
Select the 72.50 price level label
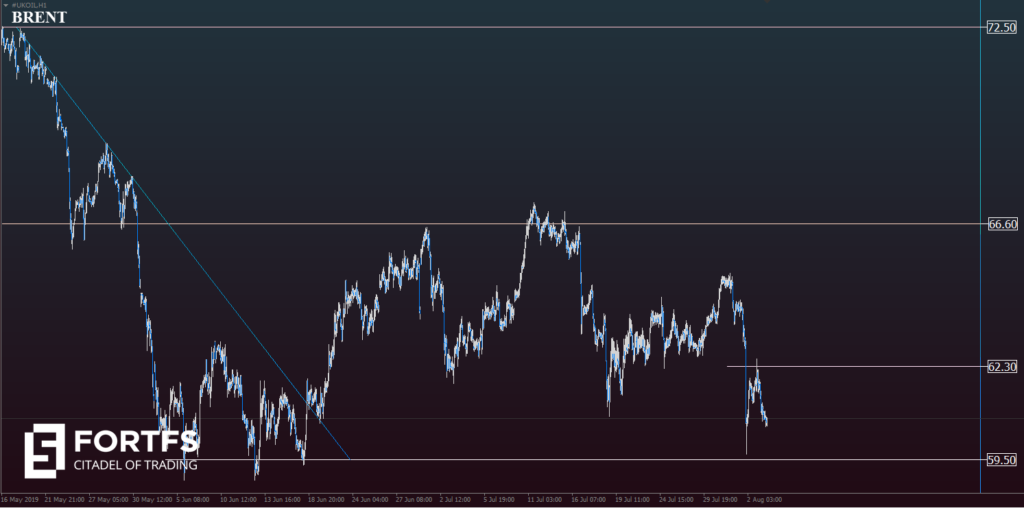coord(1001,28)
